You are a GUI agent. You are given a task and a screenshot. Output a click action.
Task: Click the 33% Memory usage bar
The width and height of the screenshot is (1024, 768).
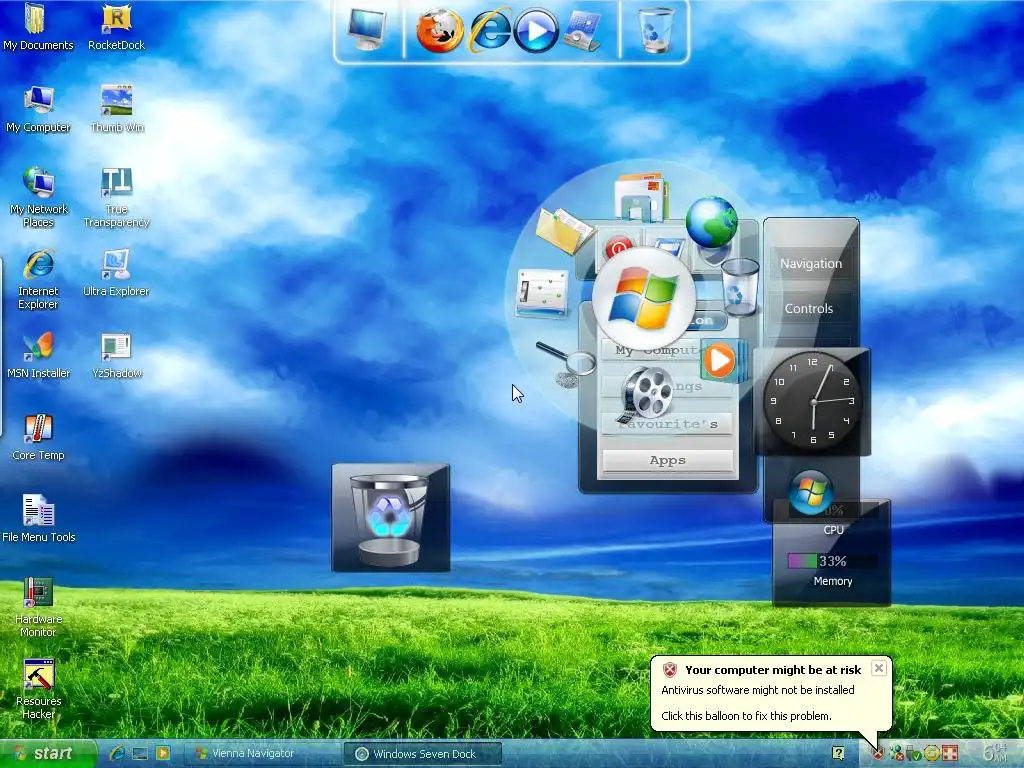coord(832,561)
